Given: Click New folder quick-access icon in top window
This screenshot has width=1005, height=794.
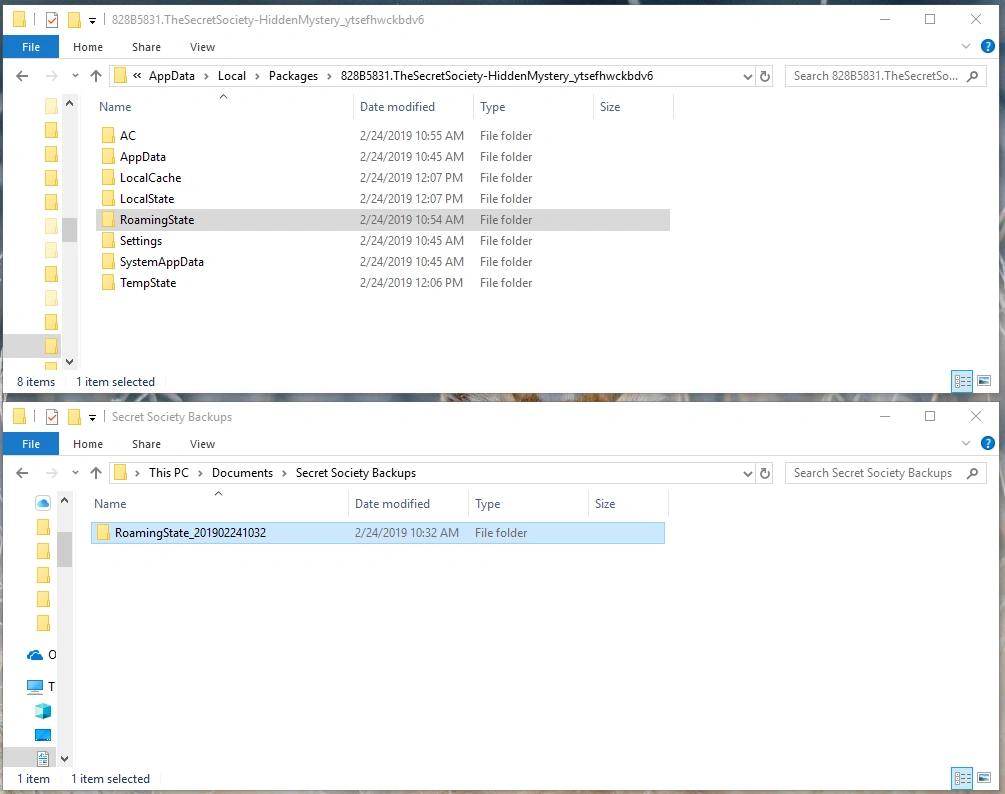Looking at the screenshot, I should pos(74,20).
